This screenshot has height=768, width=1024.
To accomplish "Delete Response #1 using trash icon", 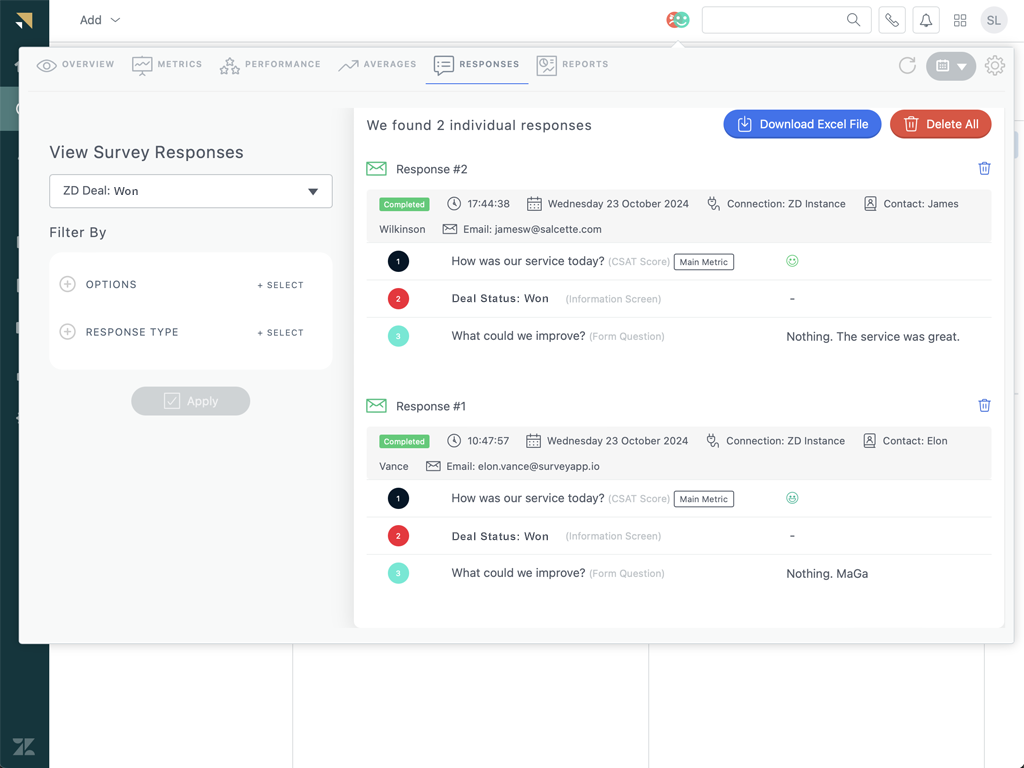I will point(984,406).
